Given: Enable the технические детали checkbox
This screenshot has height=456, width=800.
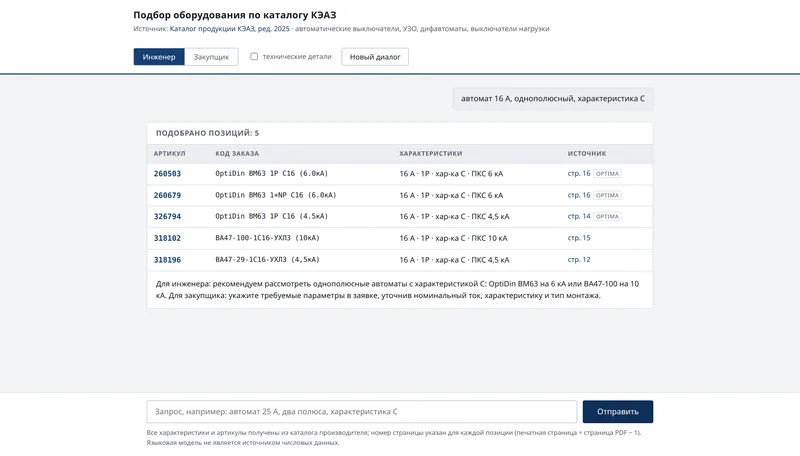Looking at the screenshot, I should point(254,57).
